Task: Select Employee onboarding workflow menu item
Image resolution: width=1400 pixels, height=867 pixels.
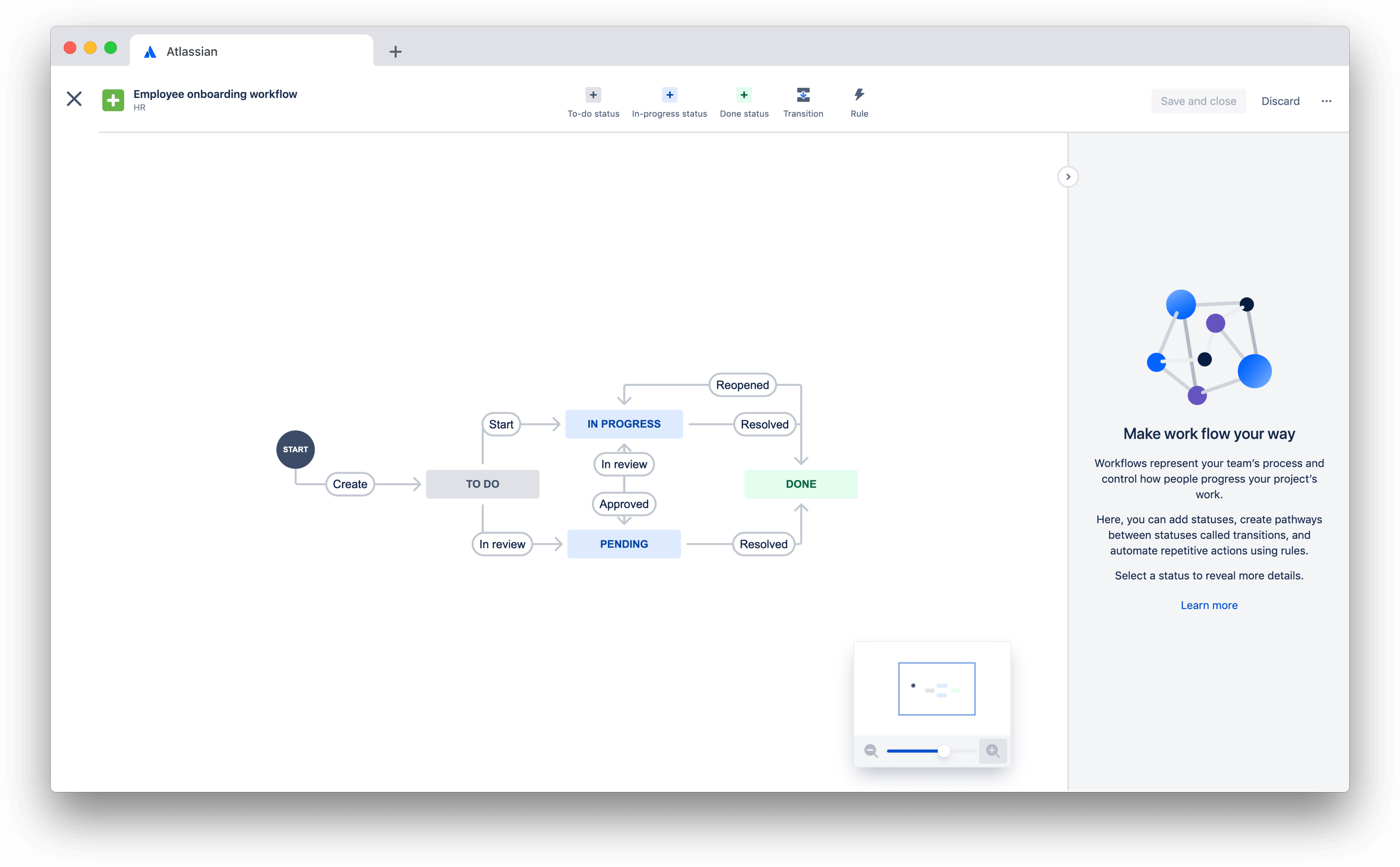Action: pos(216,93)
